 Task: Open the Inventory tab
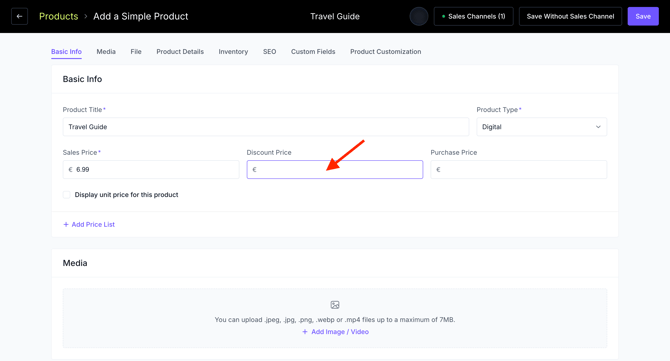click(x=233, y=52)
